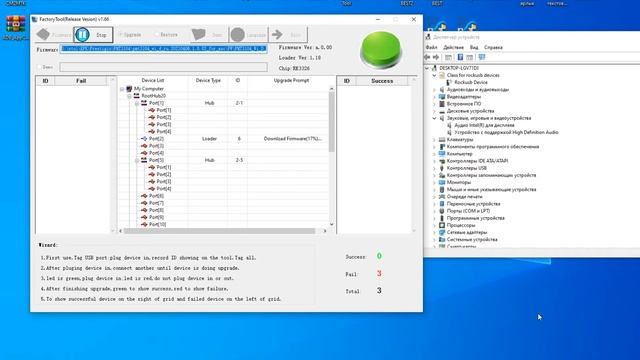Select the Port[8] row
The width and height of the screenshot is (640, 360).
[x=224, y=210]
